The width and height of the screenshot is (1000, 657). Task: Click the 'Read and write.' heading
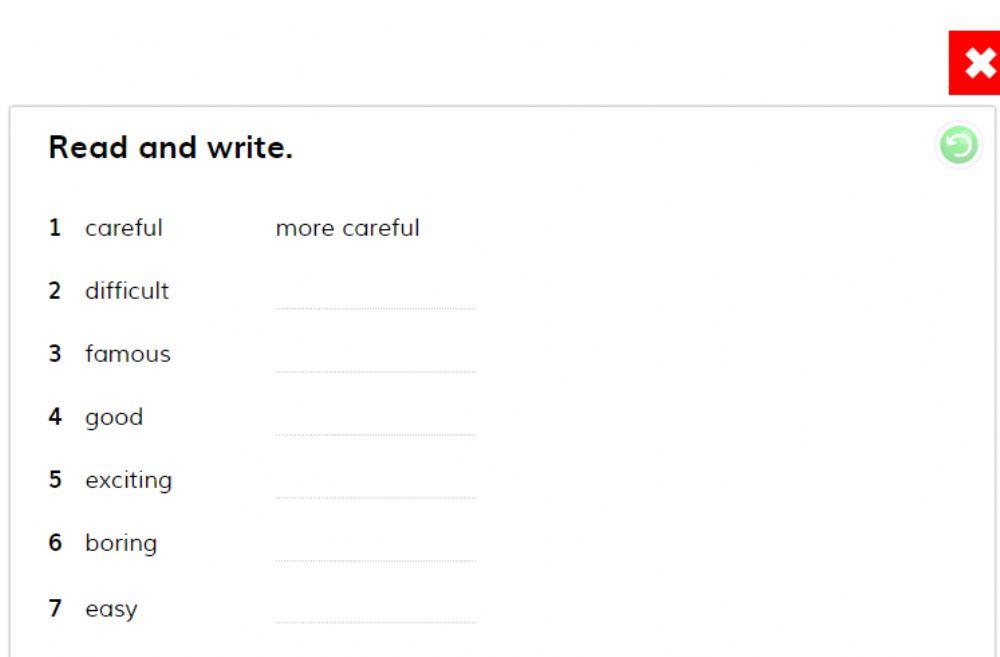click(x=170, y=149)
